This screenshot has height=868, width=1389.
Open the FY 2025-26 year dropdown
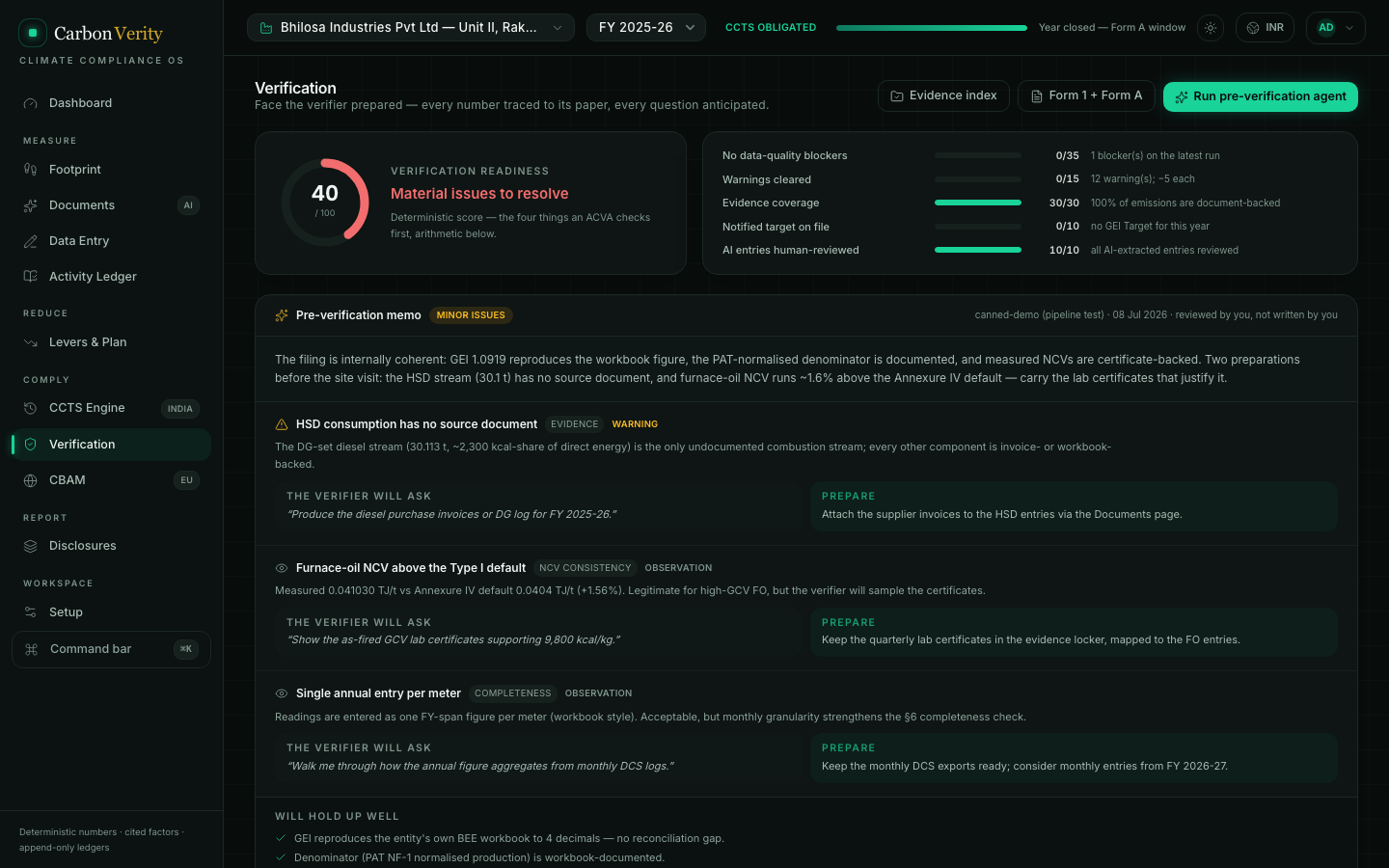point(646,28)
